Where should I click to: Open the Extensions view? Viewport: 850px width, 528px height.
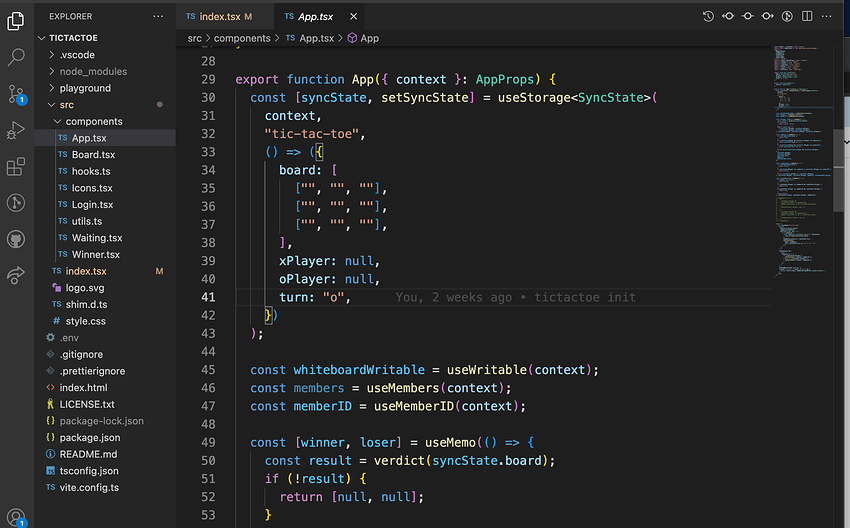point(16,166)
